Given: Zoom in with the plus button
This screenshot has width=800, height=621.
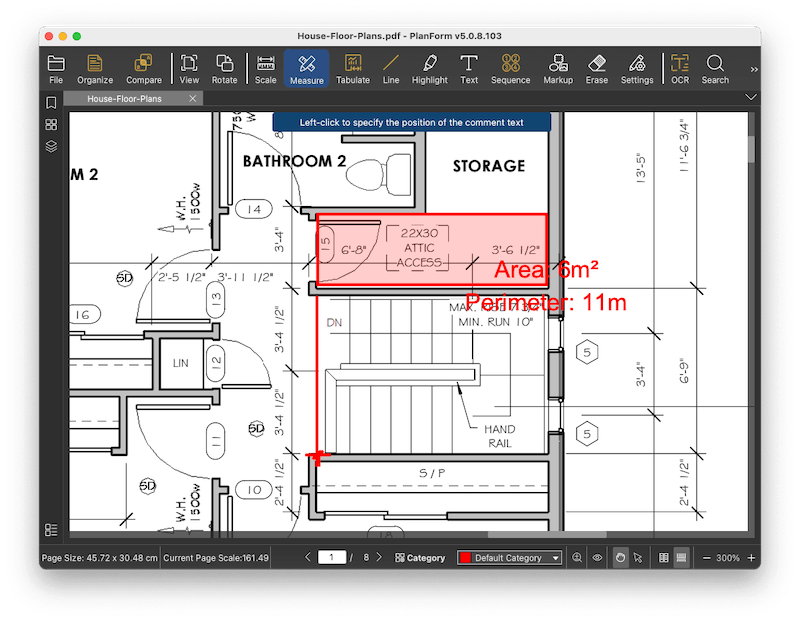Looking at the screenshot, I should (751, 558).
